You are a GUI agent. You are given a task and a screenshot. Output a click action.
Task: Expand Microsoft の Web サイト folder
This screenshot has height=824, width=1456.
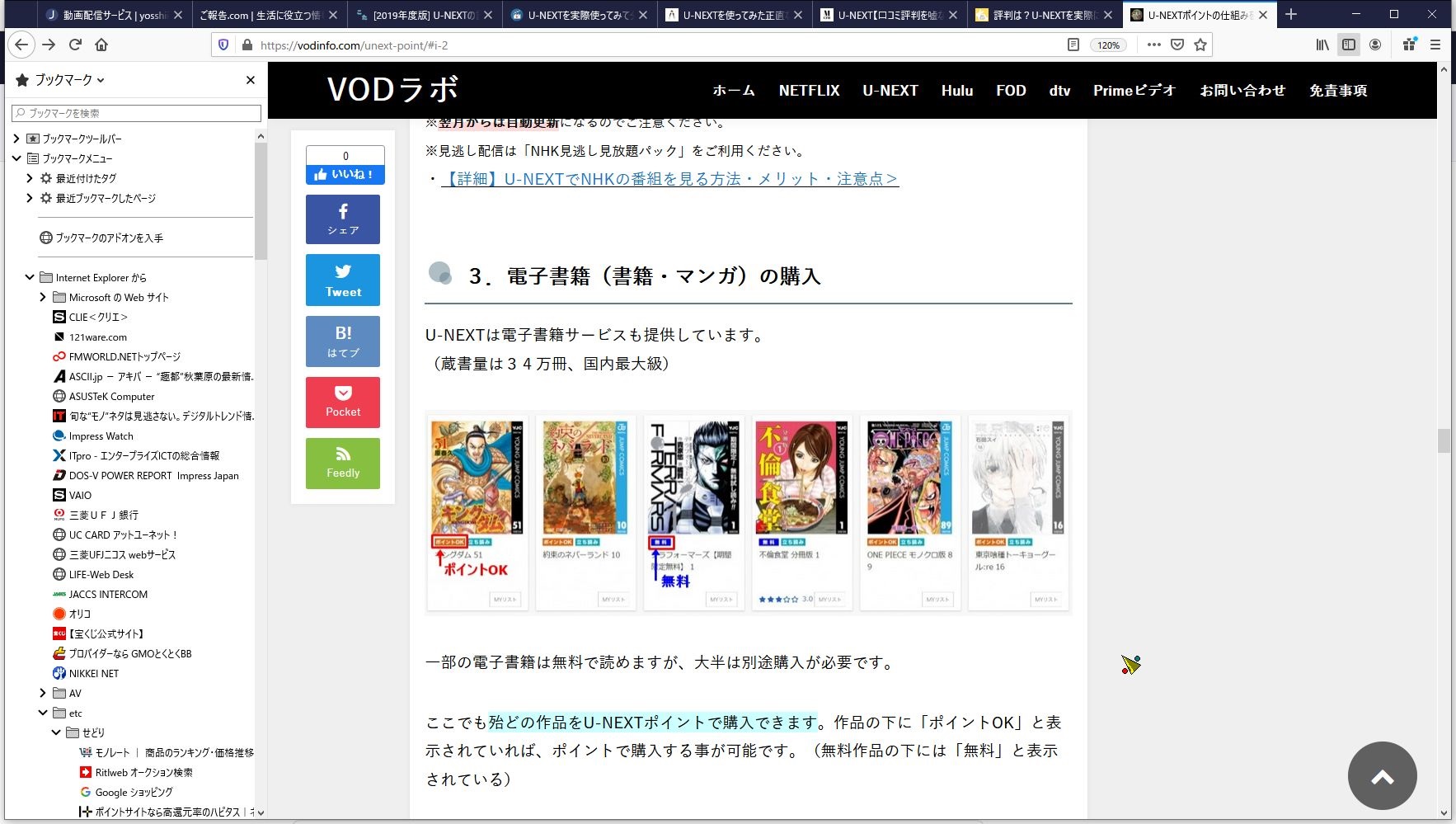(x=43, y=297)
